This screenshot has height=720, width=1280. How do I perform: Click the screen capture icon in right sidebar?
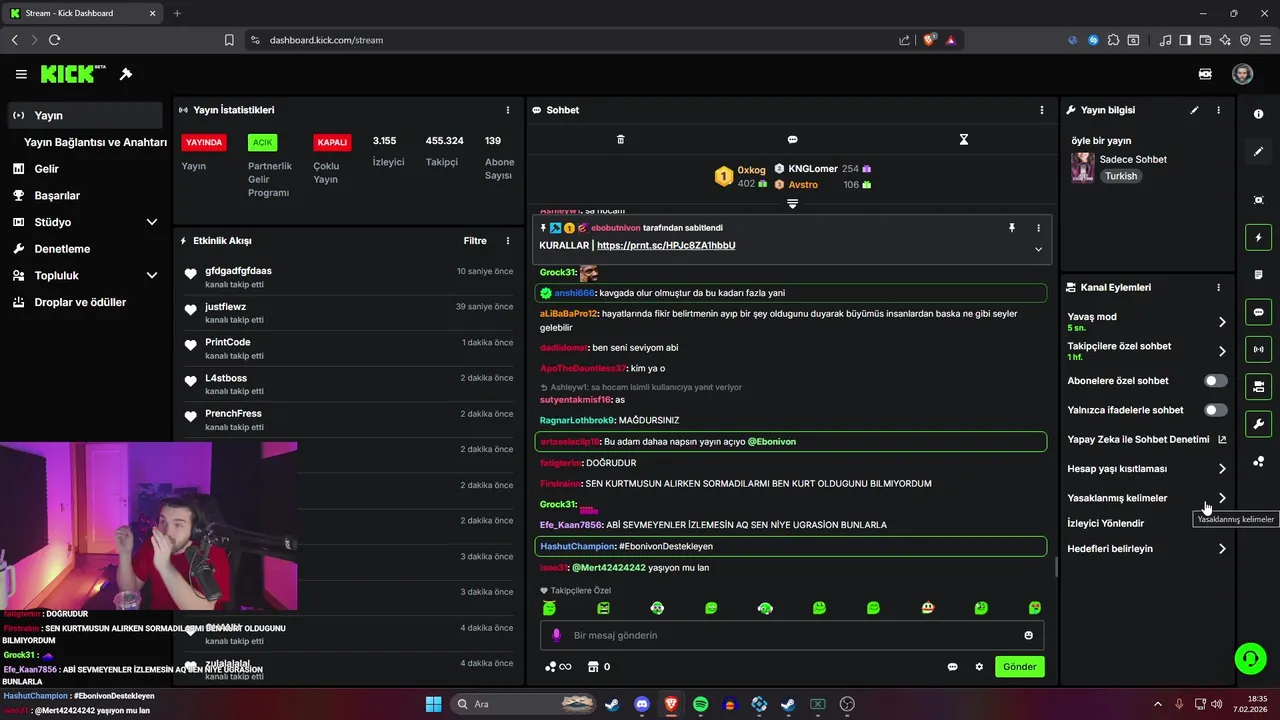1258,200
